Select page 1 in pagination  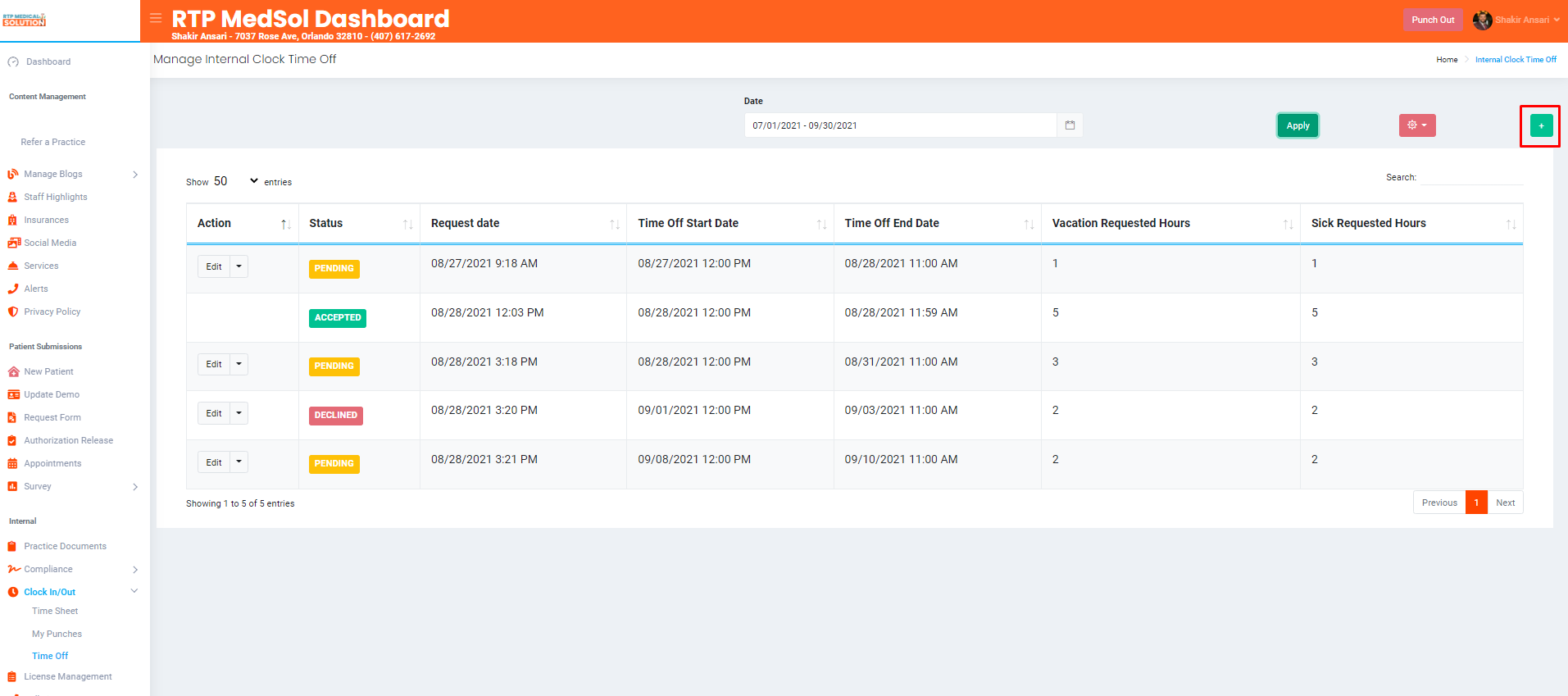(1476, 503)
